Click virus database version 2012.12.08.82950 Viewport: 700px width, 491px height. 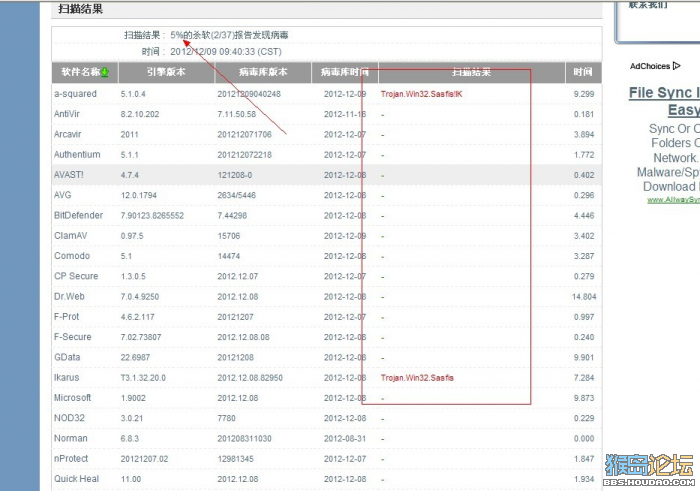coord(250,378)
